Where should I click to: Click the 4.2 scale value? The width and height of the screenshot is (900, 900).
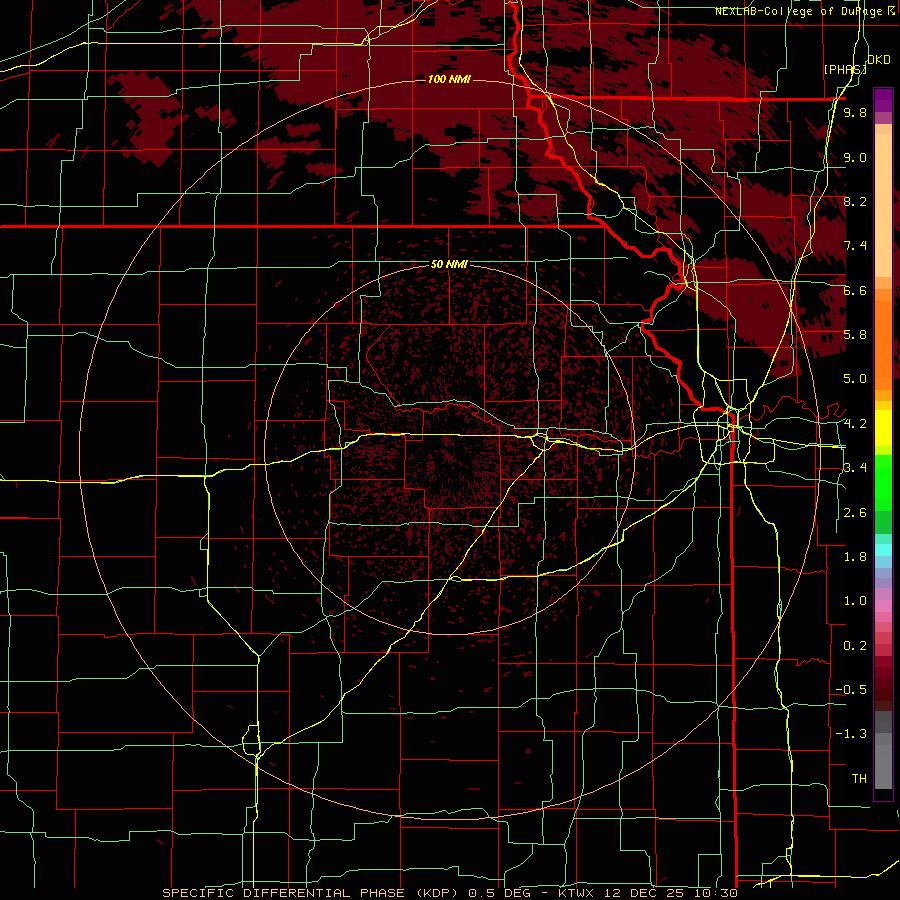coord(855,424)
